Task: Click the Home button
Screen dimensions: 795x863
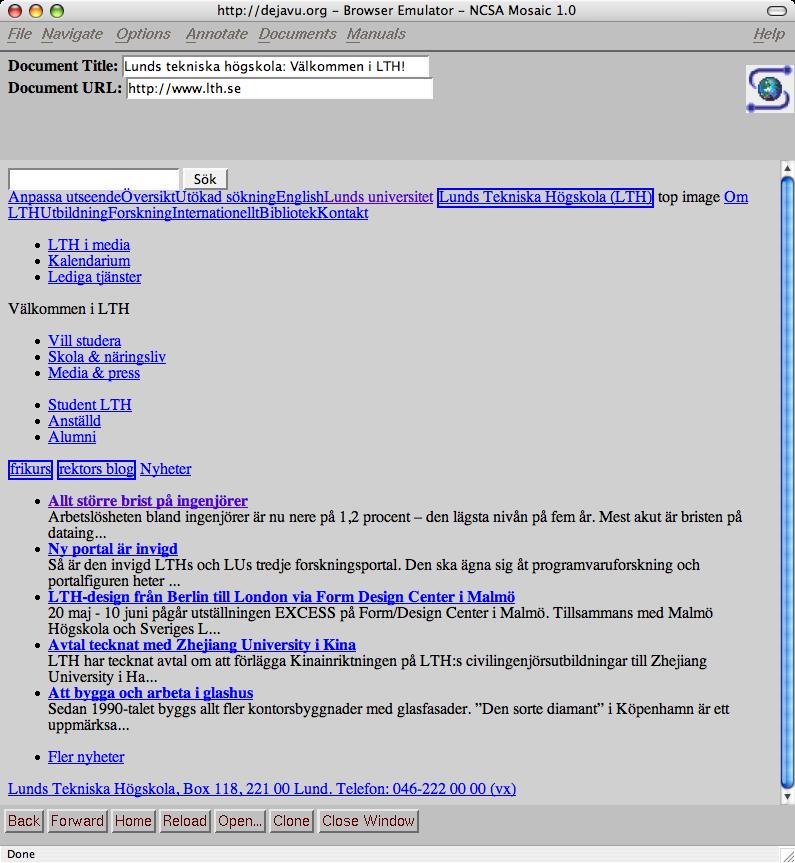Action: [x=133, y=821]
